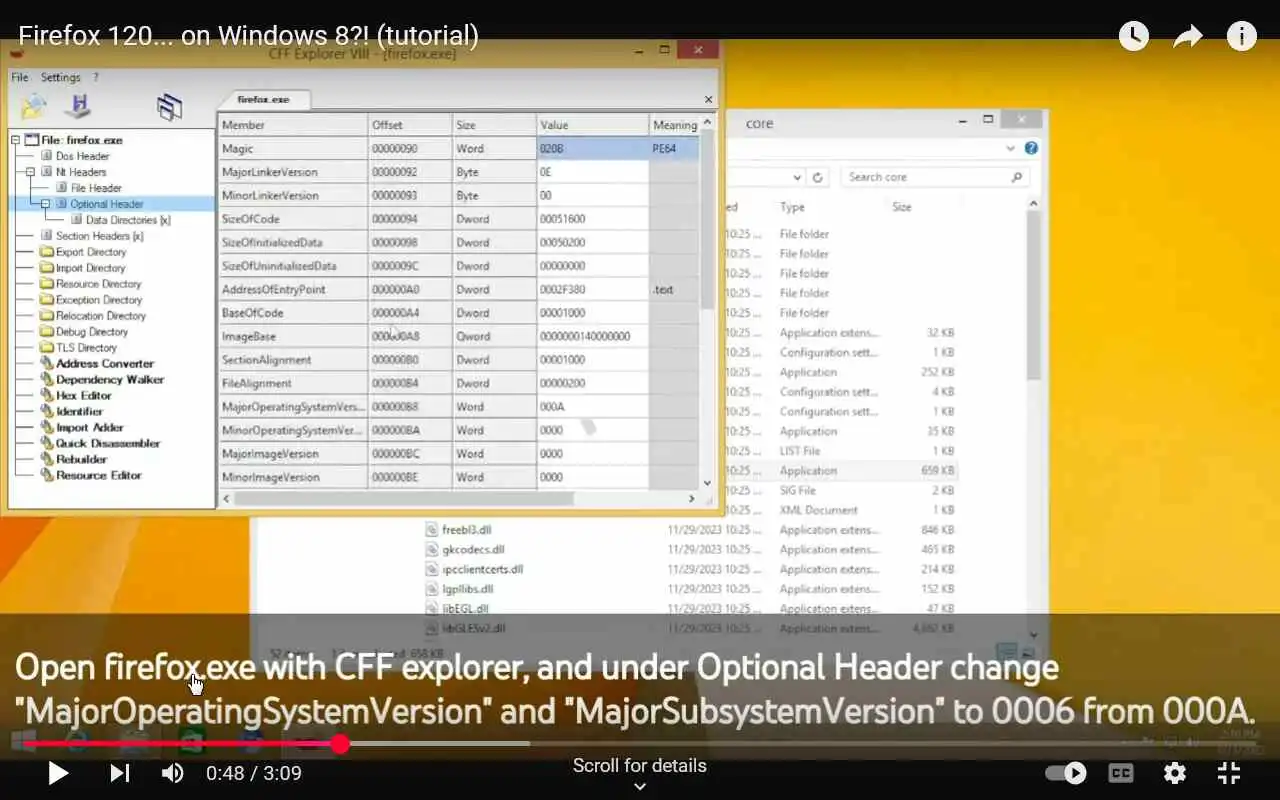Open the Import Adder tool
Viewport: 1280px width, 800px height.
[x=90, y=427]
